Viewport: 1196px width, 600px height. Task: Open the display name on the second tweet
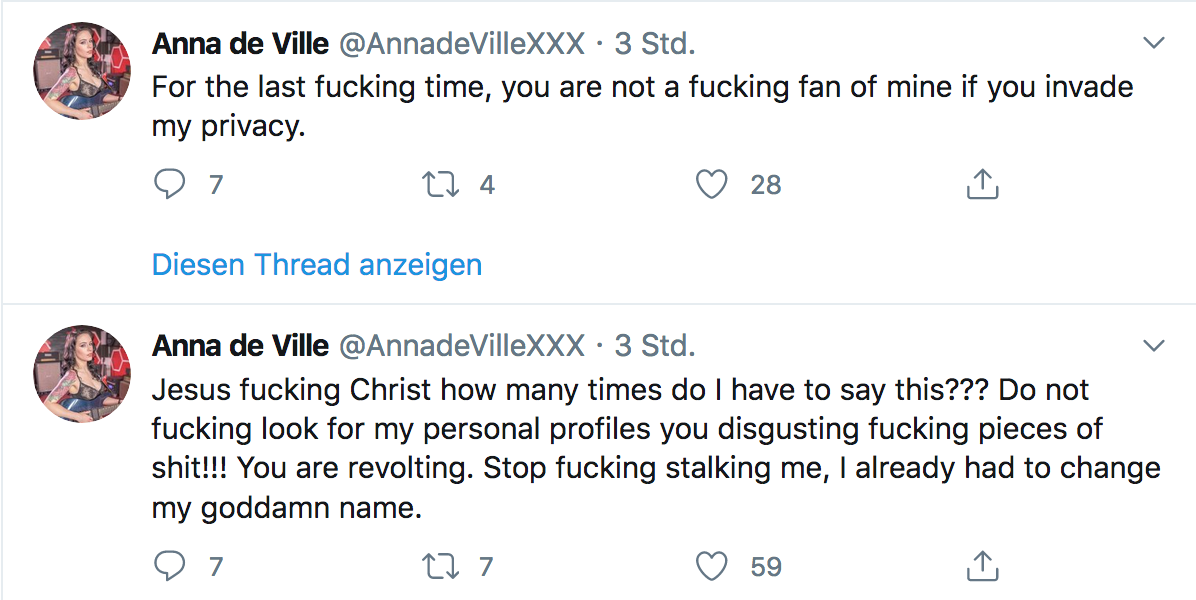pos(240,346)
